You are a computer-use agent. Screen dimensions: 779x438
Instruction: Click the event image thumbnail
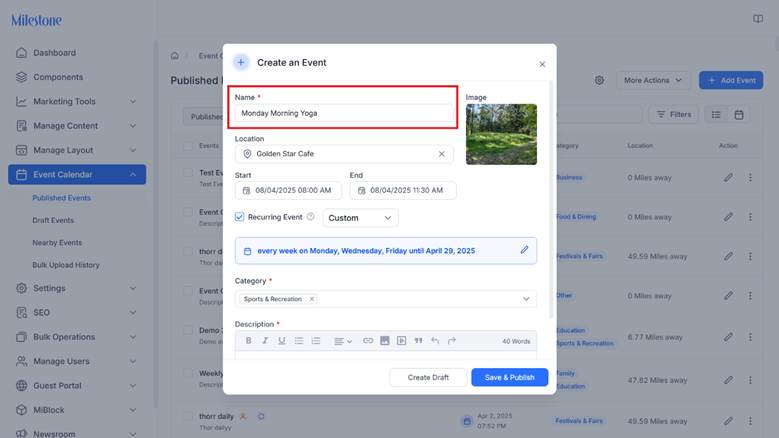[501, 134]
